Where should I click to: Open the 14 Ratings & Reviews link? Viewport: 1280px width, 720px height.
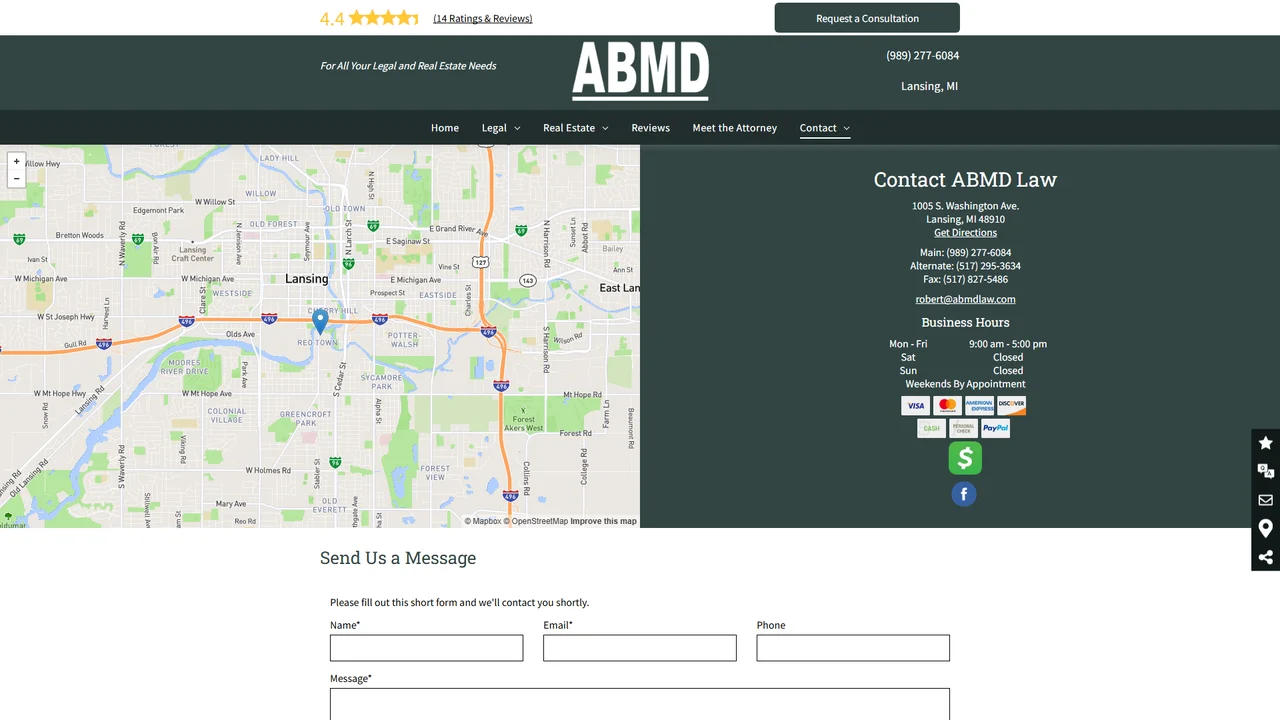tap(483, 18)
